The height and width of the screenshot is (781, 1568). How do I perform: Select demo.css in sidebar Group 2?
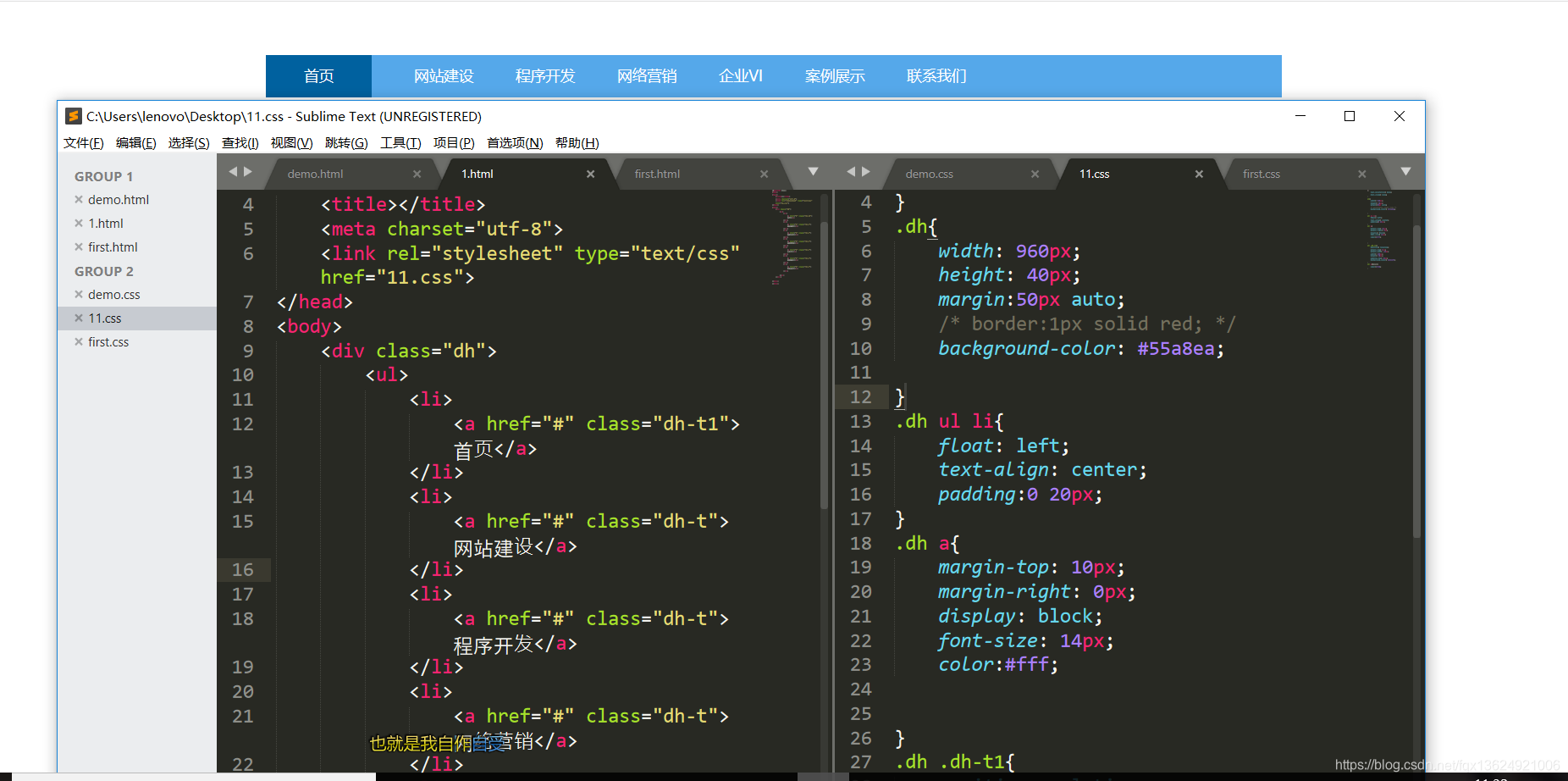114,295
